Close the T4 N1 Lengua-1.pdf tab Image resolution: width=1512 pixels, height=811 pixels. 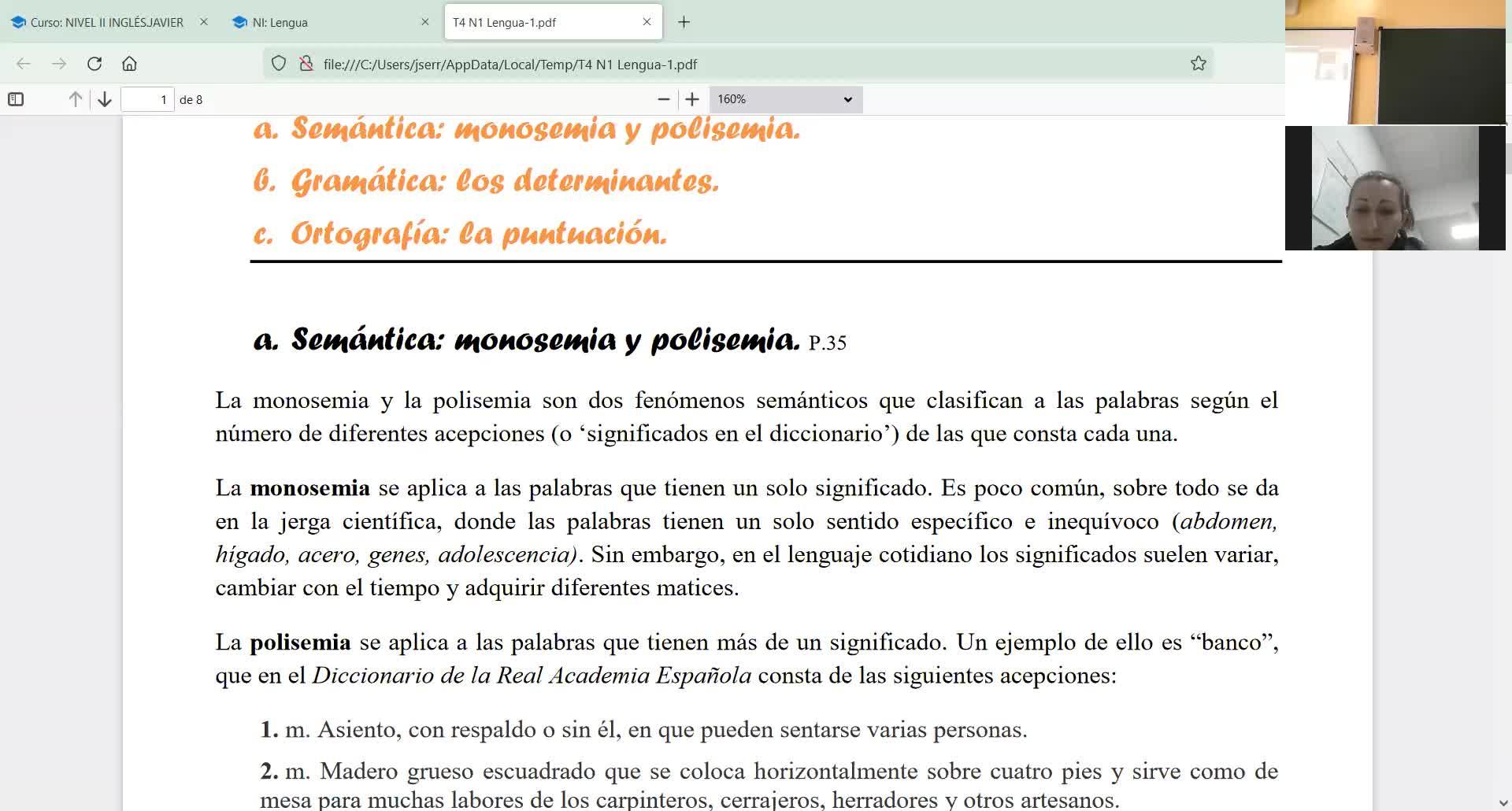click(x=647, y=22)
